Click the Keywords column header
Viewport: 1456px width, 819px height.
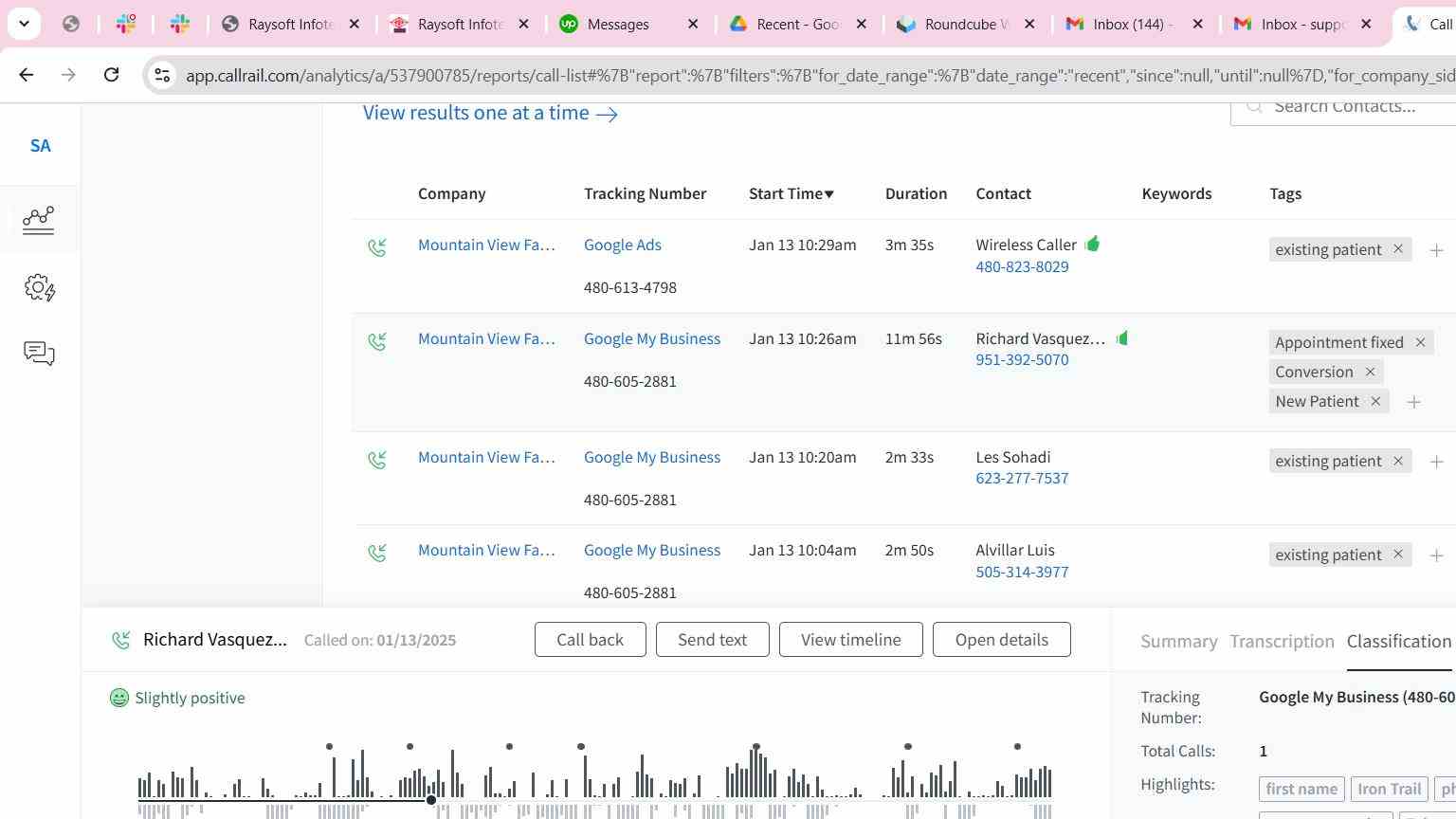click(x=1176, y=193)
